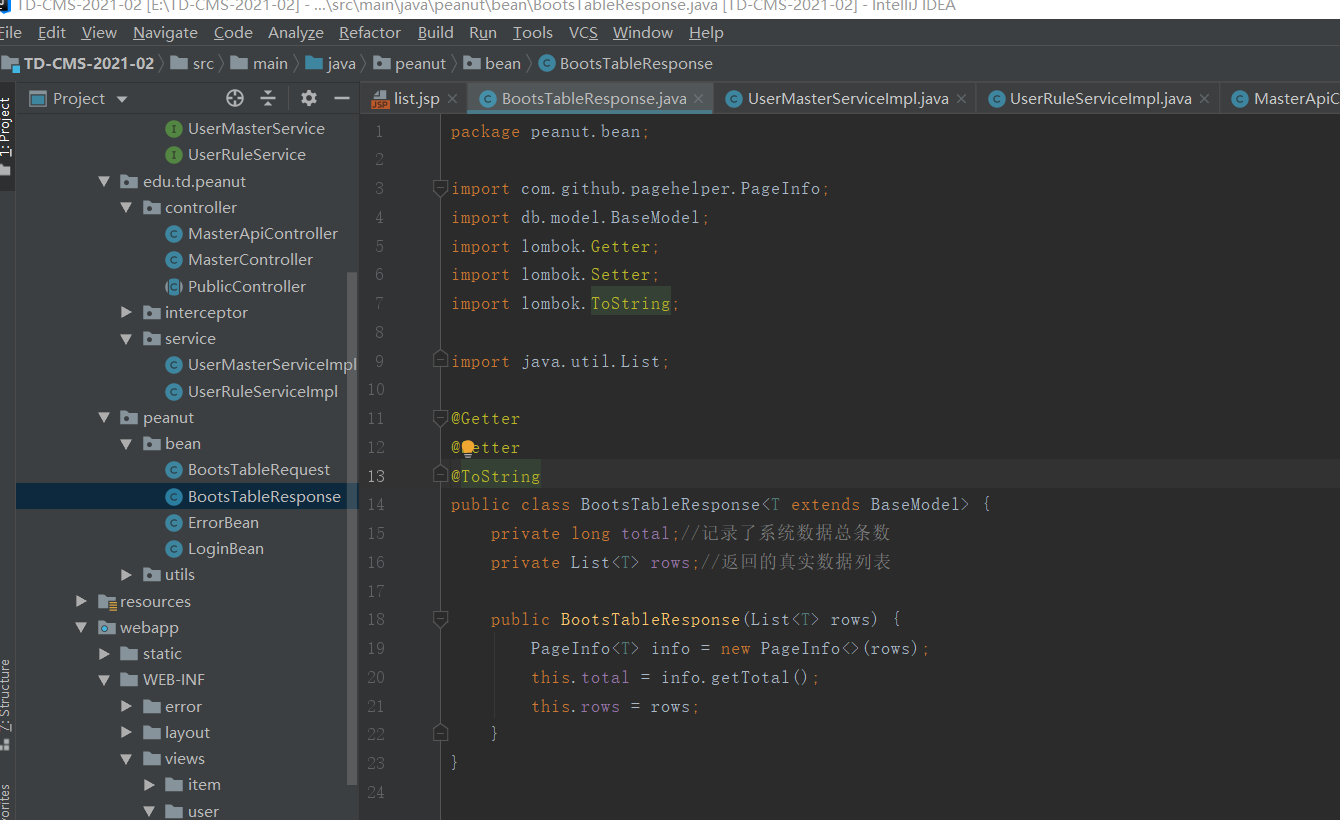The image size is (1340, 820).
Task: Click the src breadcrumb
Action: click(192, 63)
